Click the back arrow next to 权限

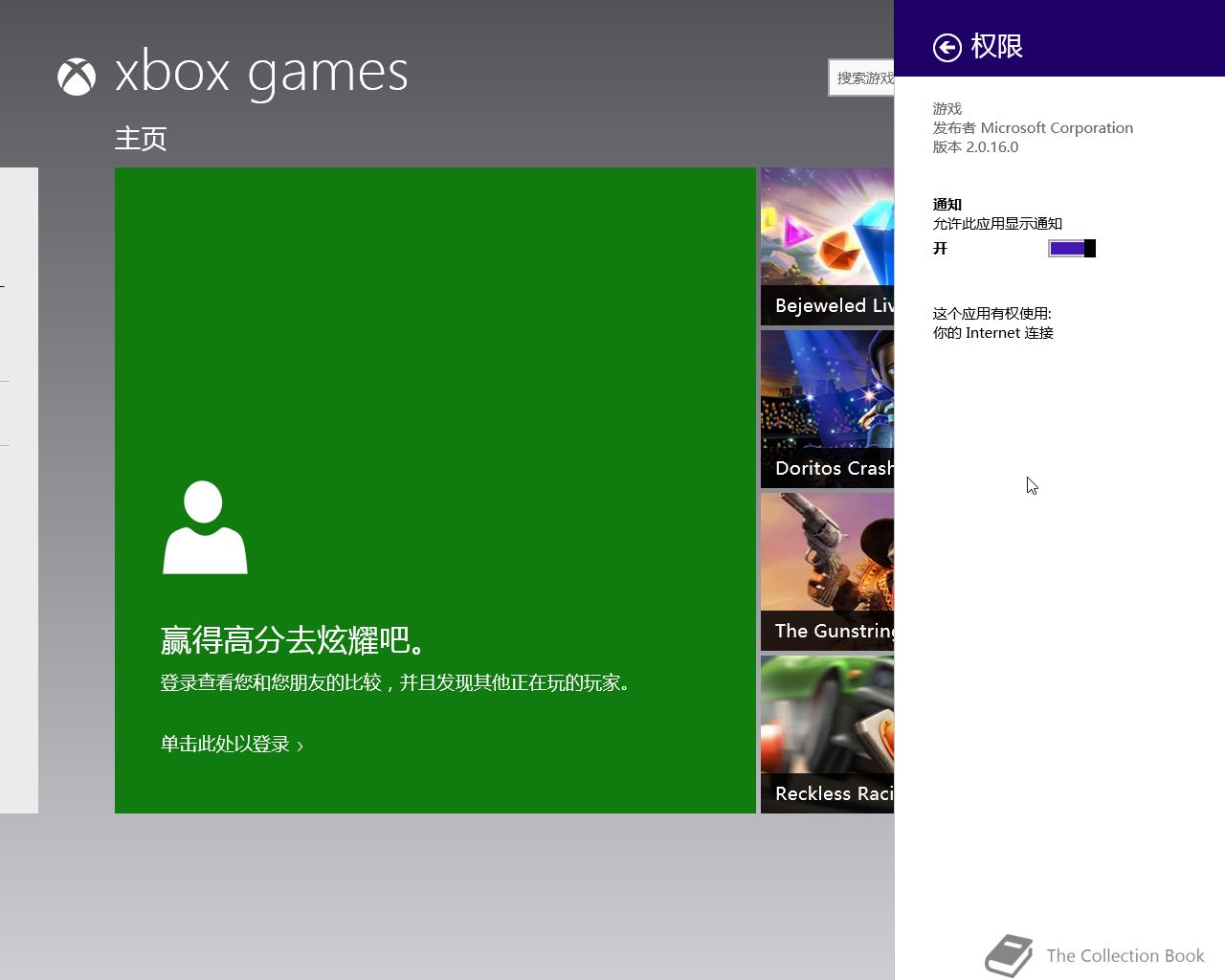[x=947, y=47]
